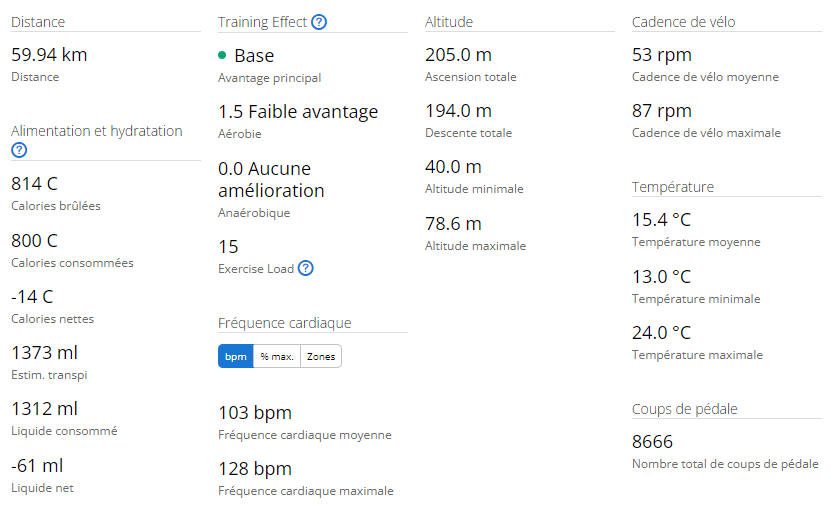This screenshot has height=511, width=831.
Task: Click the 205.0 m Ascension totale value
Action: point(458,55)
